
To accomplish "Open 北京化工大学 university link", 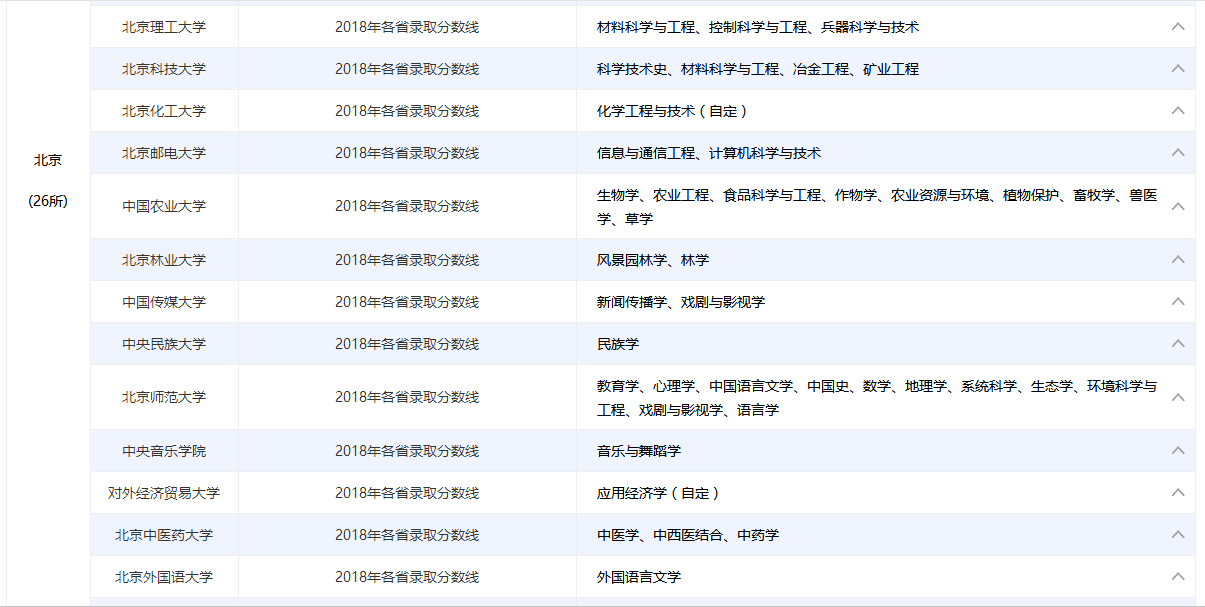I will pyautogui.click(x=164, y=111).
